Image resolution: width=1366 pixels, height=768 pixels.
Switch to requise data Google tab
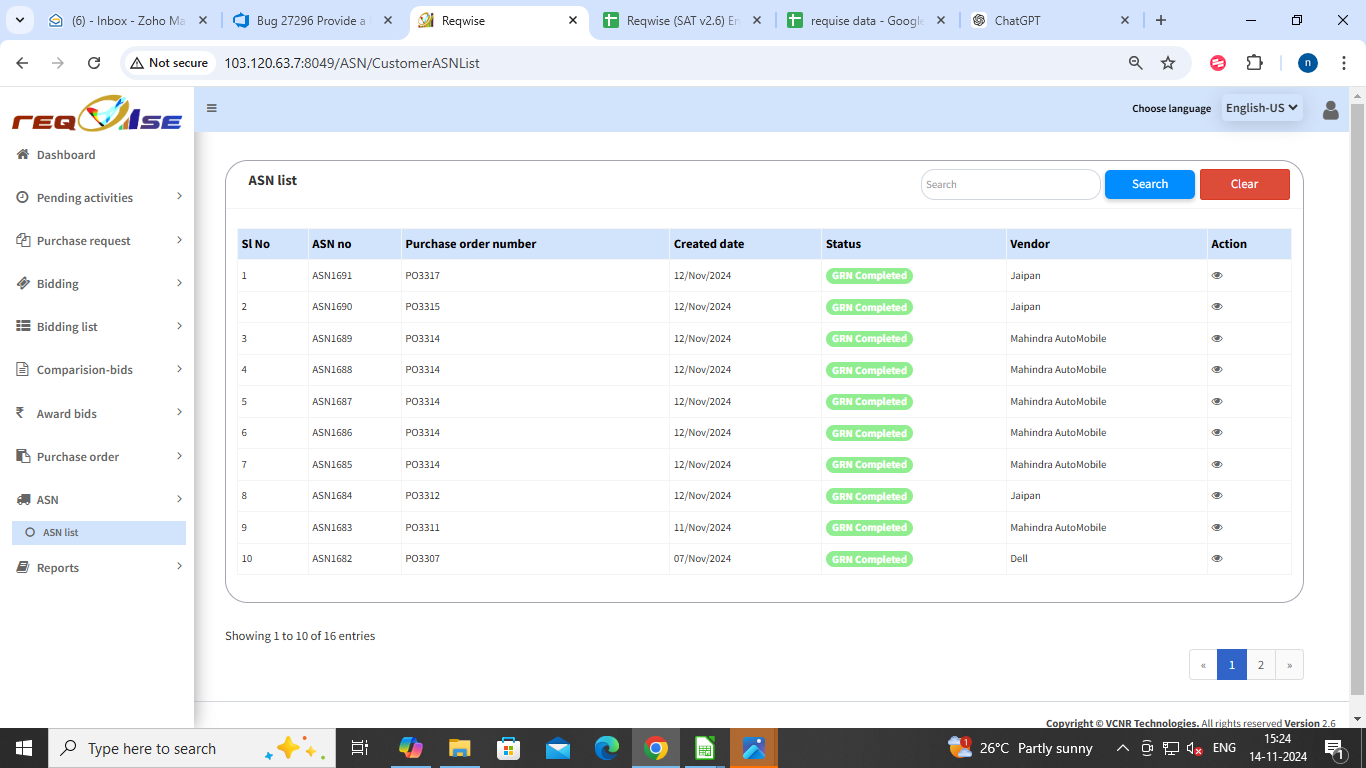pyautogui.click(x=867, y=20)
